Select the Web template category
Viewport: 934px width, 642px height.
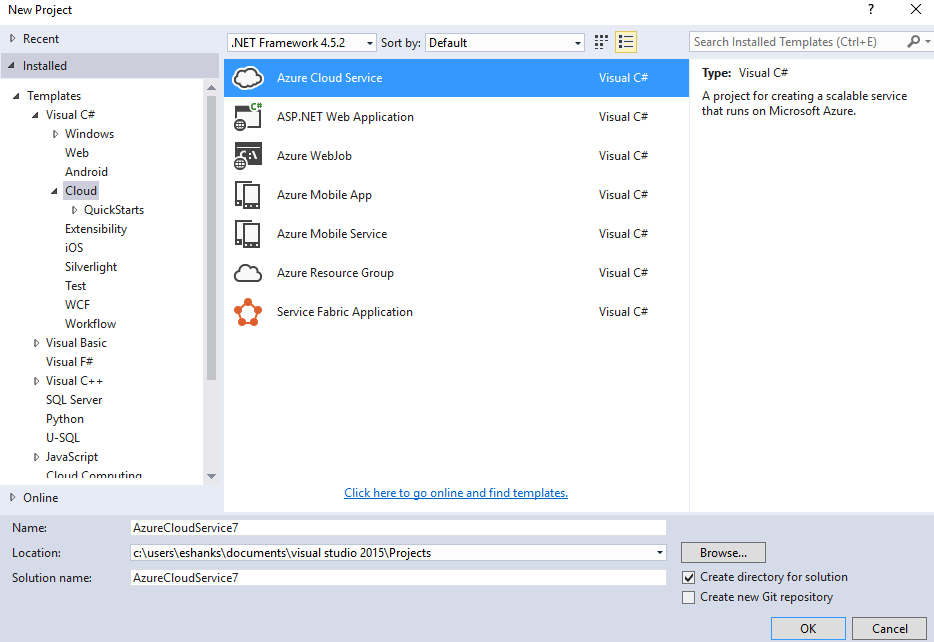click(x=77, y=153)
